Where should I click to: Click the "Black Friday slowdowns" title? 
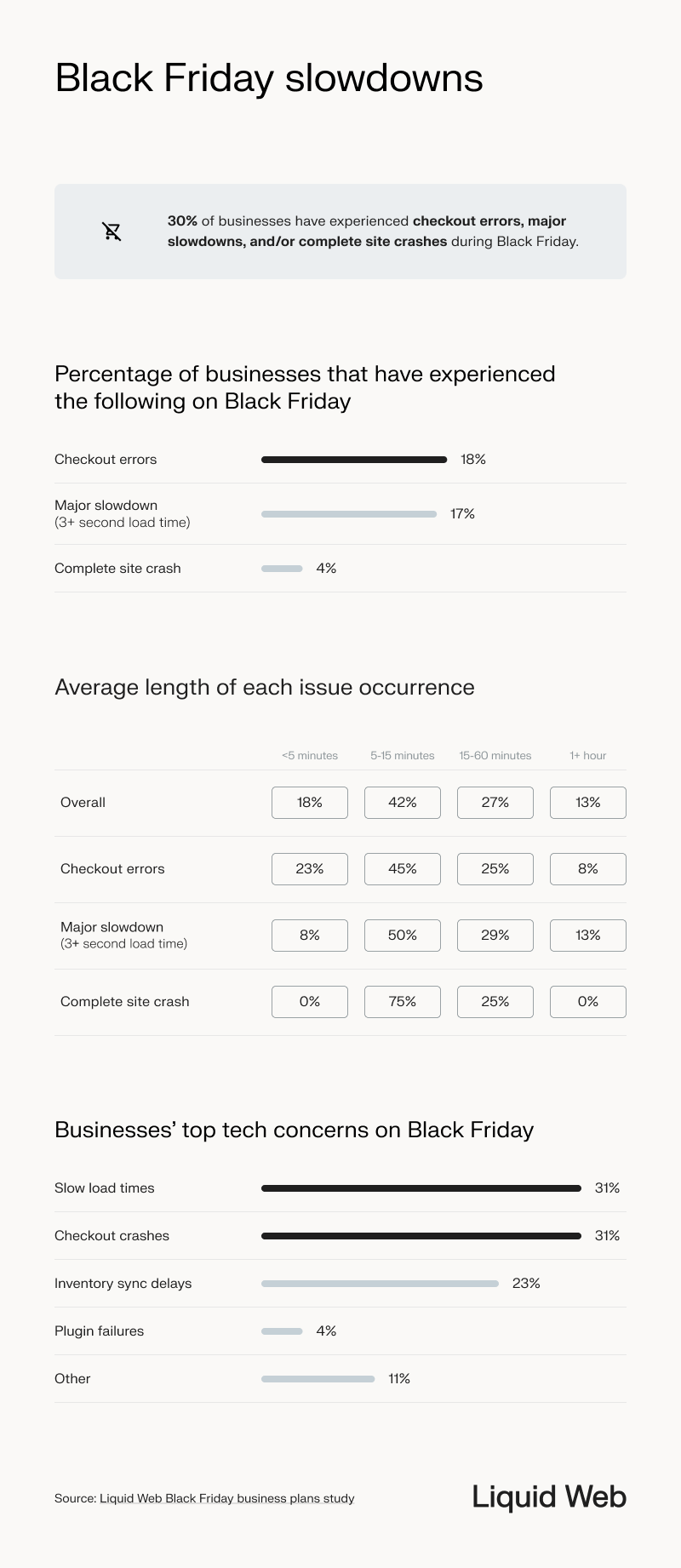(269, 78)
